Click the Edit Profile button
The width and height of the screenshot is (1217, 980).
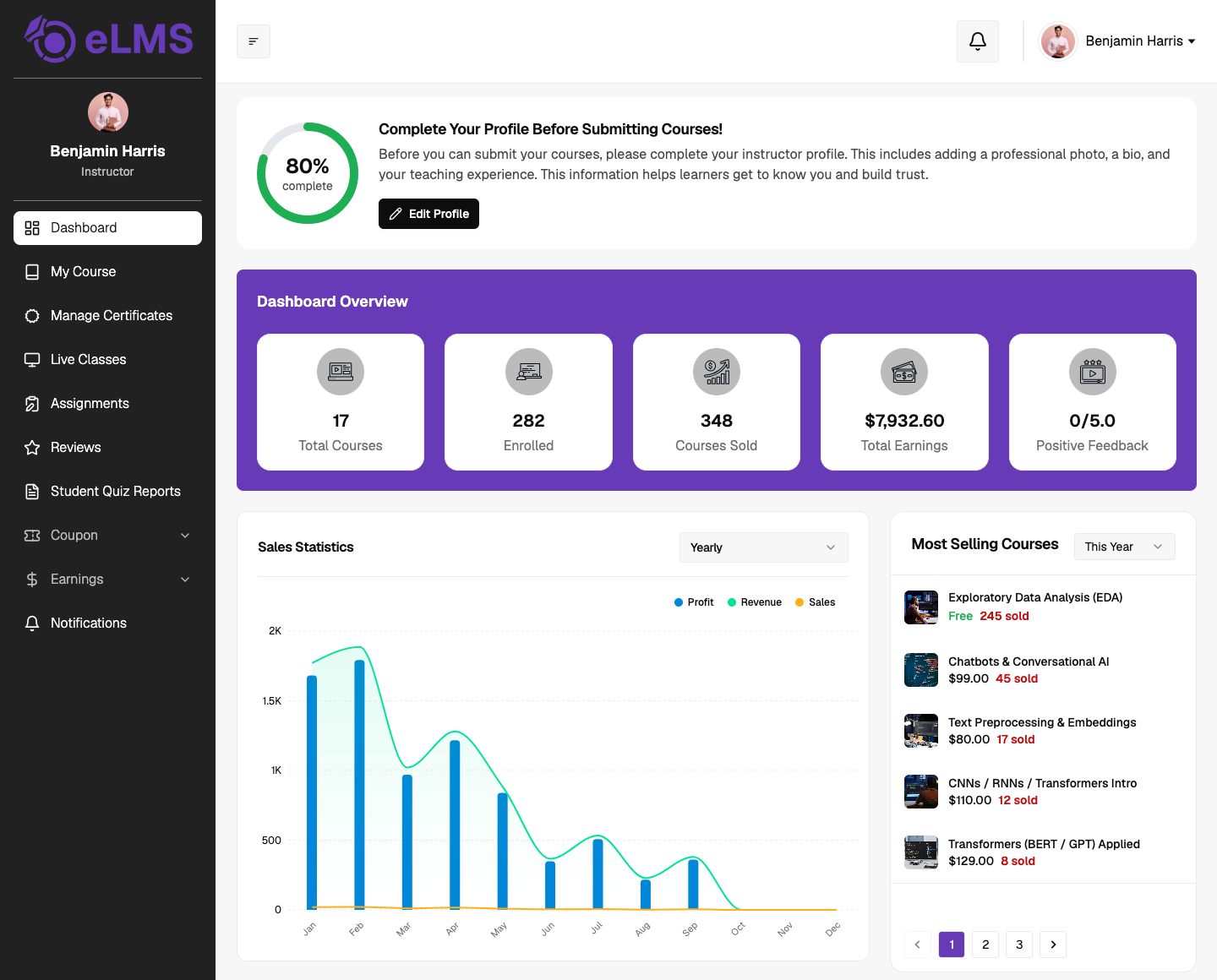pyautogui.click(x=428, y=214)
